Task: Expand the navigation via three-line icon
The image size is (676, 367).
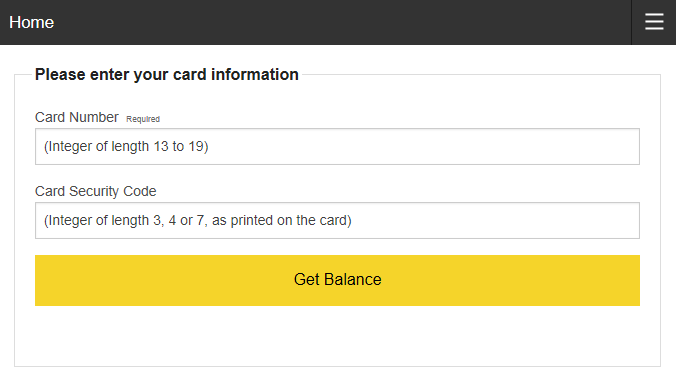Action: [x=654, y=22]
